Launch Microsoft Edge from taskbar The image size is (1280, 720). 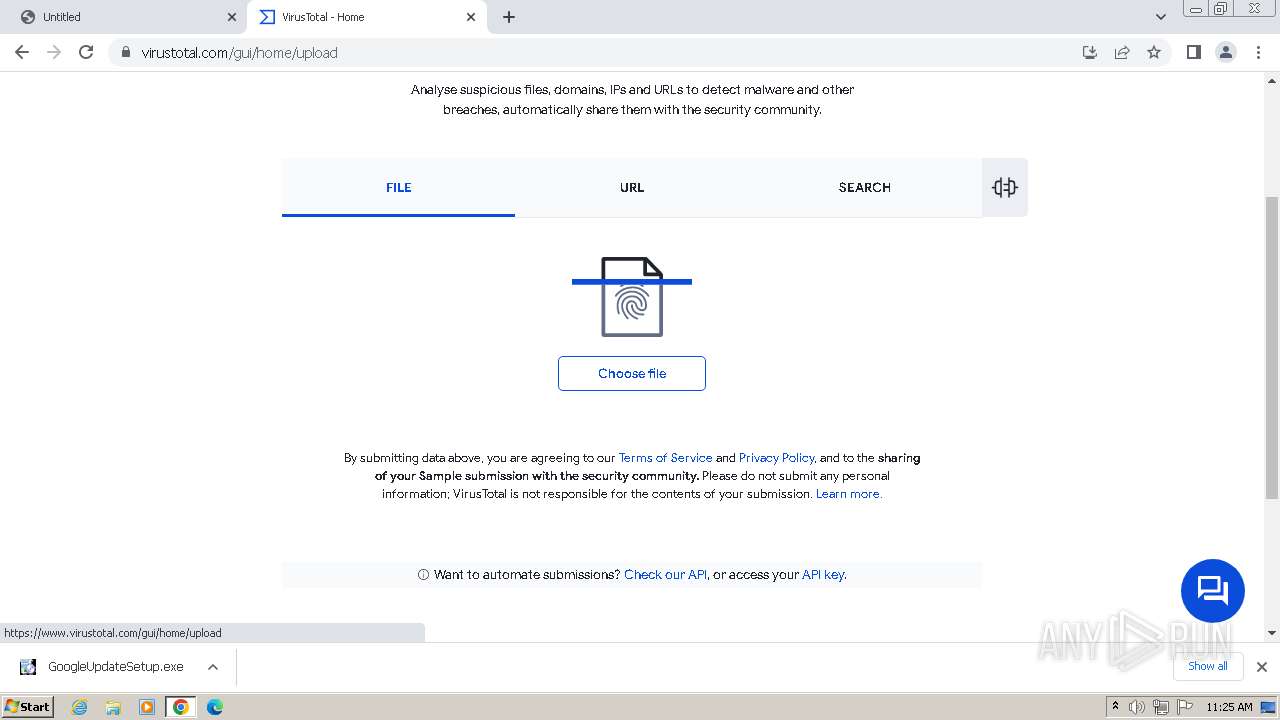point(215,707)
